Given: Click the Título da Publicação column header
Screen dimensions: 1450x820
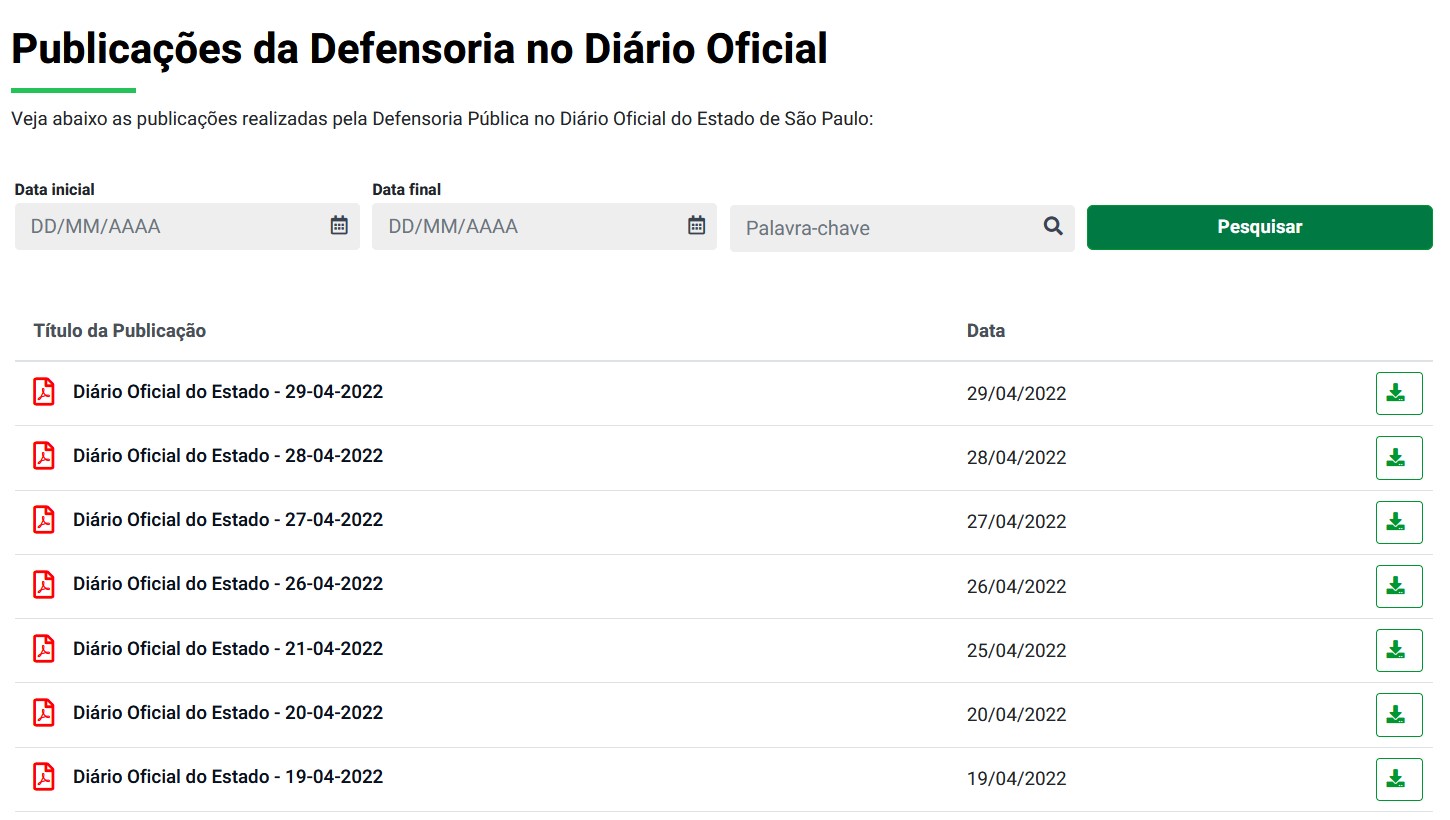Looking at the screenshot, I should tap(120, 331).
